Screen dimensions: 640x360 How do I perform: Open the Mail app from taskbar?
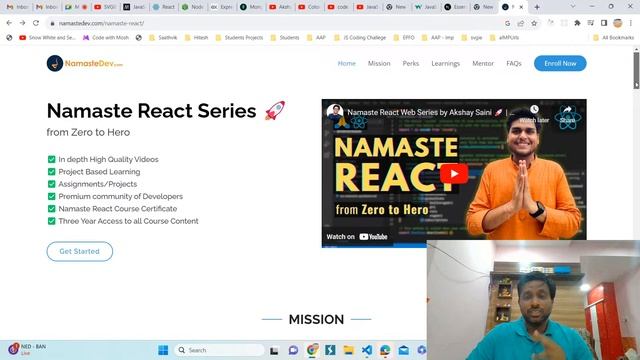[404, 350]
